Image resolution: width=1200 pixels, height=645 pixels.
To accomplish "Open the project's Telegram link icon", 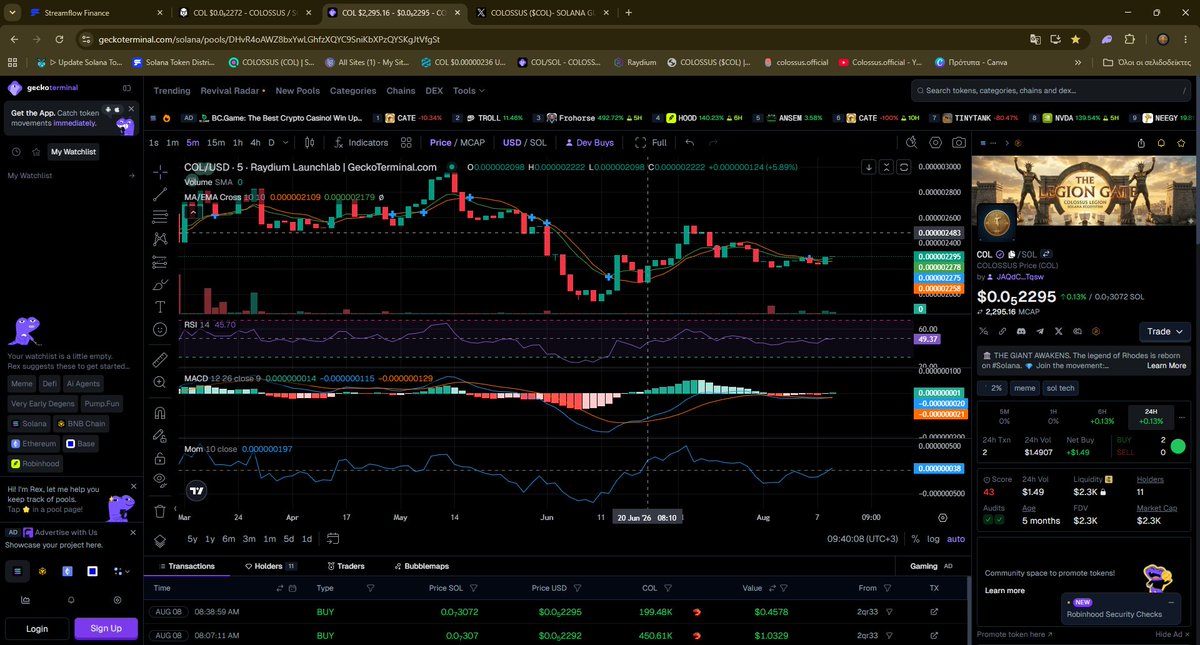I will [x=1040, y=331].
